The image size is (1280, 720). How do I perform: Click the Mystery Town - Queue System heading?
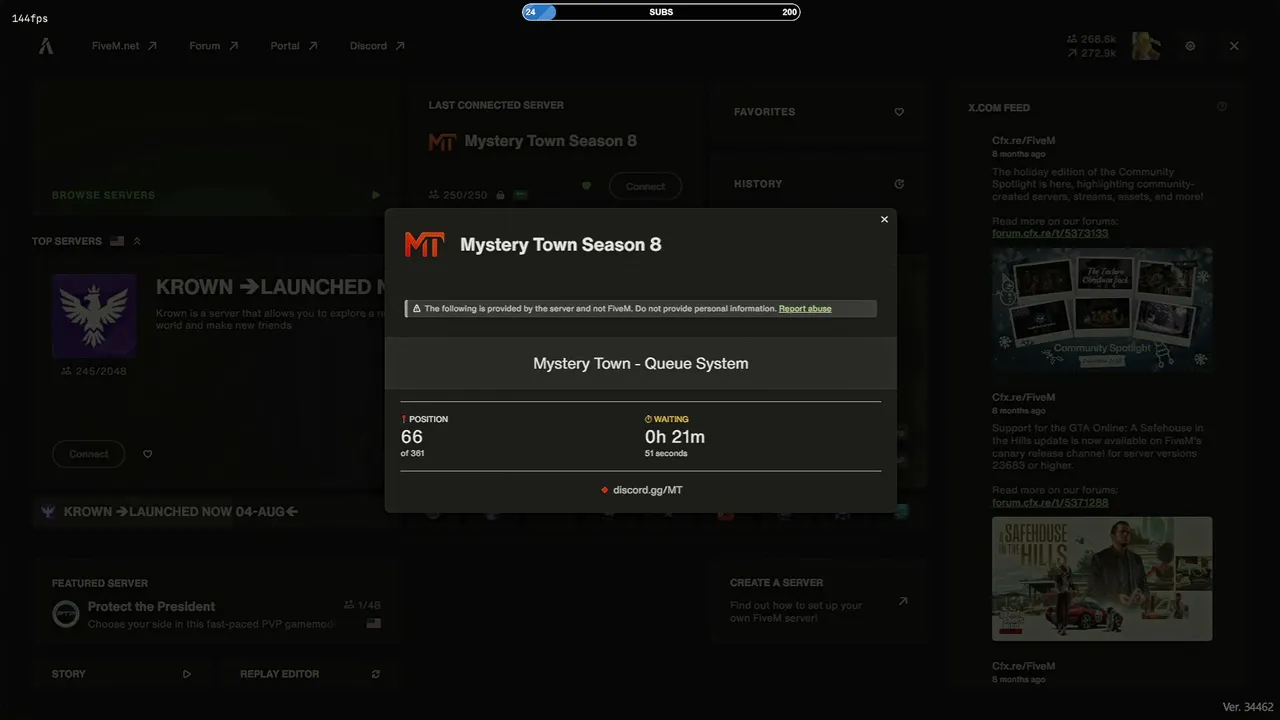pyautogui.click(x=641, y=364)
